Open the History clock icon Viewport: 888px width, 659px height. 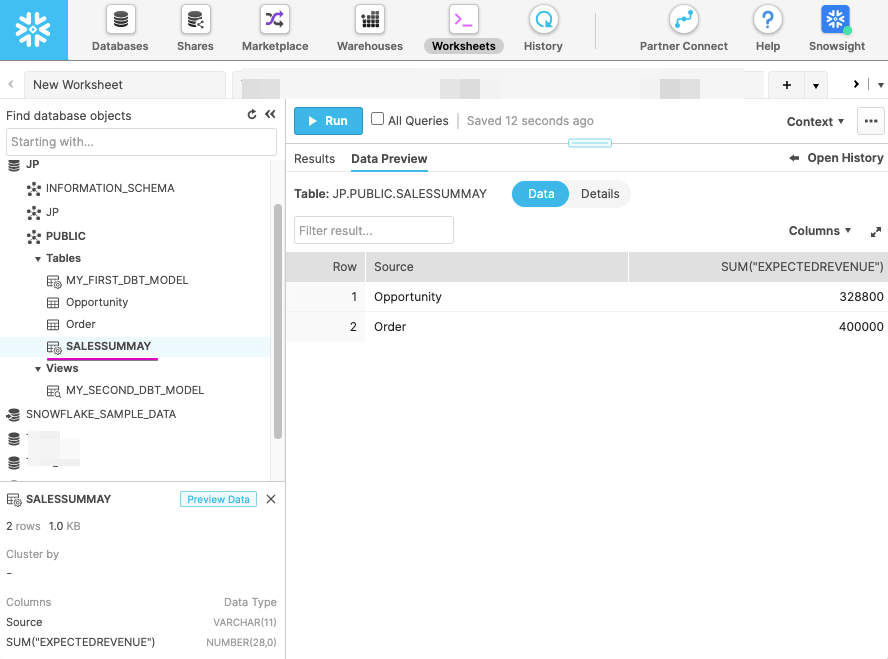pos(544,20)
